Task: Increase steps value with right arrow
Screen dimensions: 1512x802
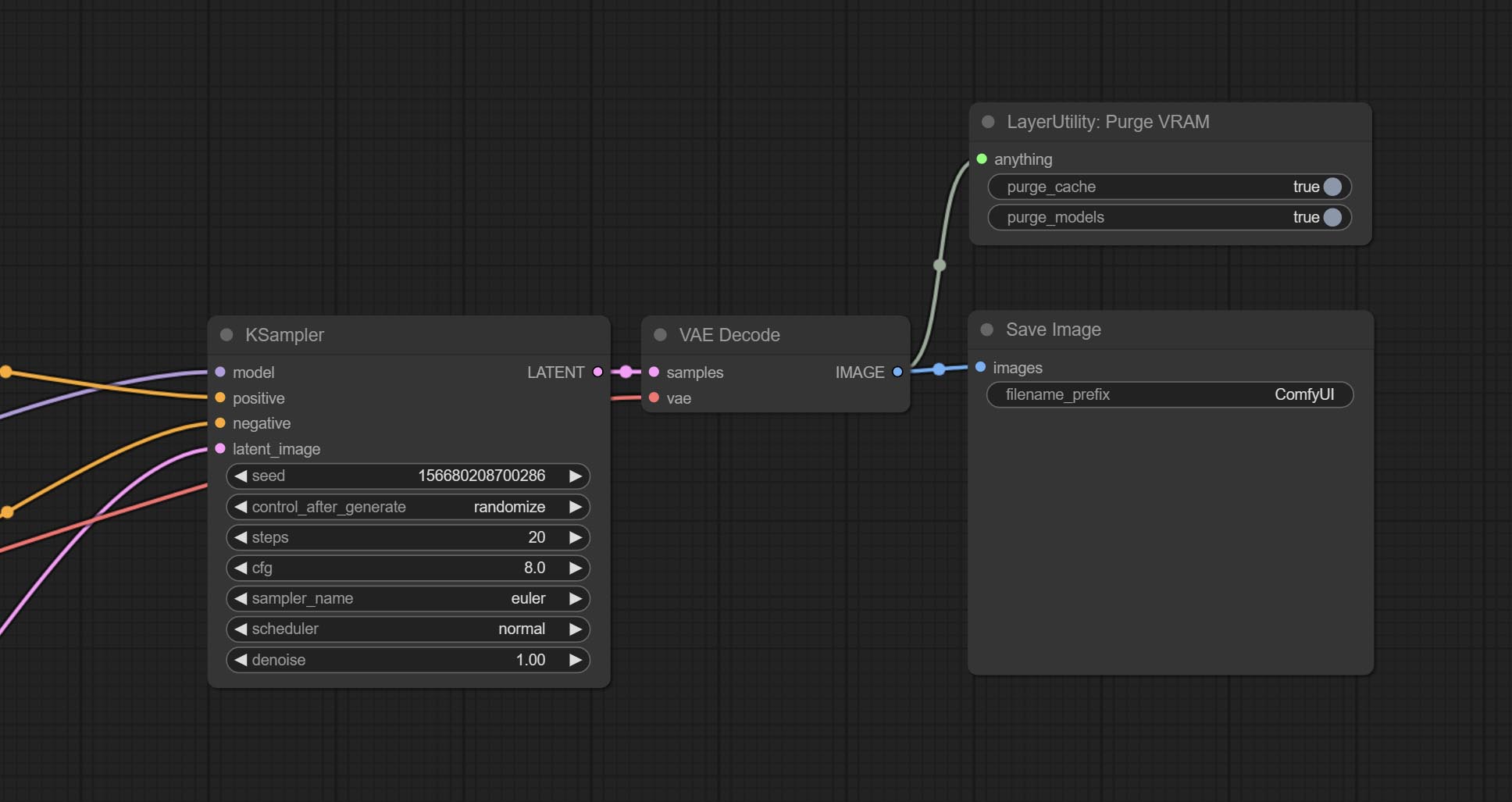Action: [x=576, y=537]
